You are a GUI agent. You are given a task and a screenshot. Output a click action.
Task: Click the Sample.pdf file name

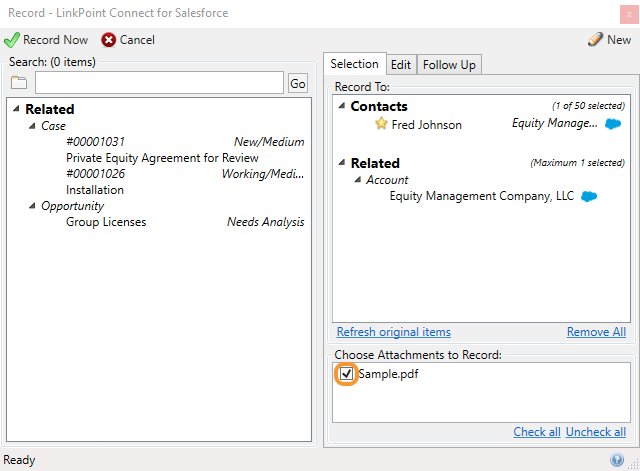click(x=388, y=374)
